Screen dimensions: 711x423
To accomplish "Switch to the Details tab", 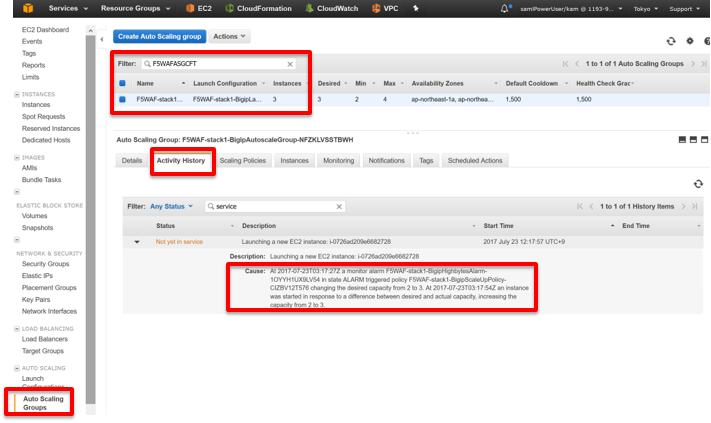I will [x=131, y=160].
